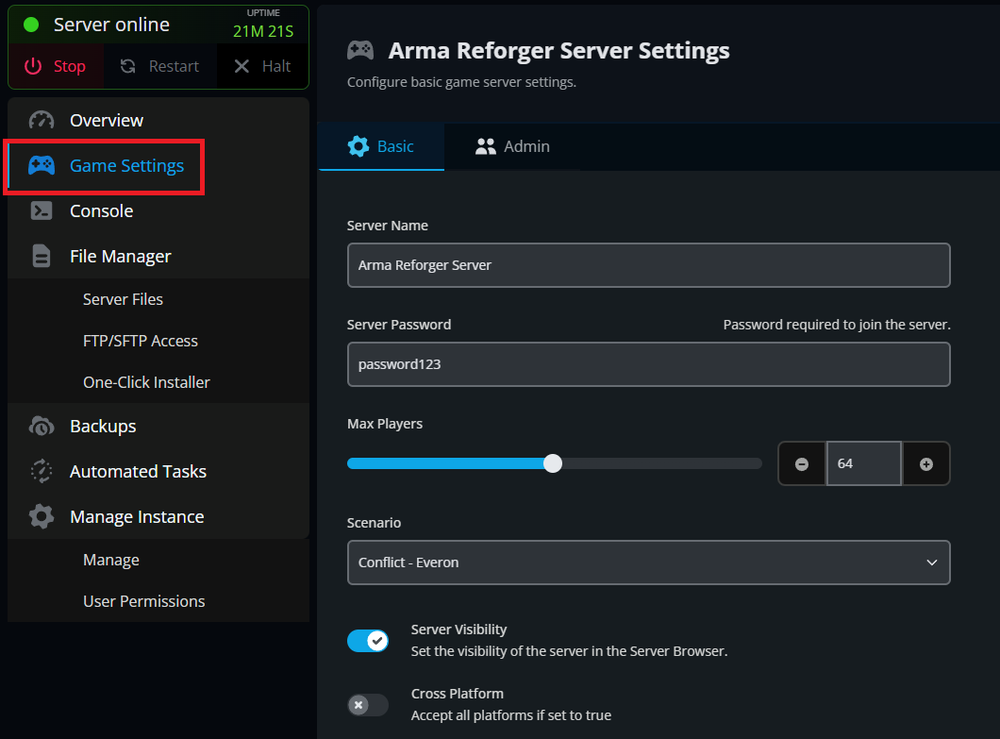Click the power icon on Stop

(33, 66)
